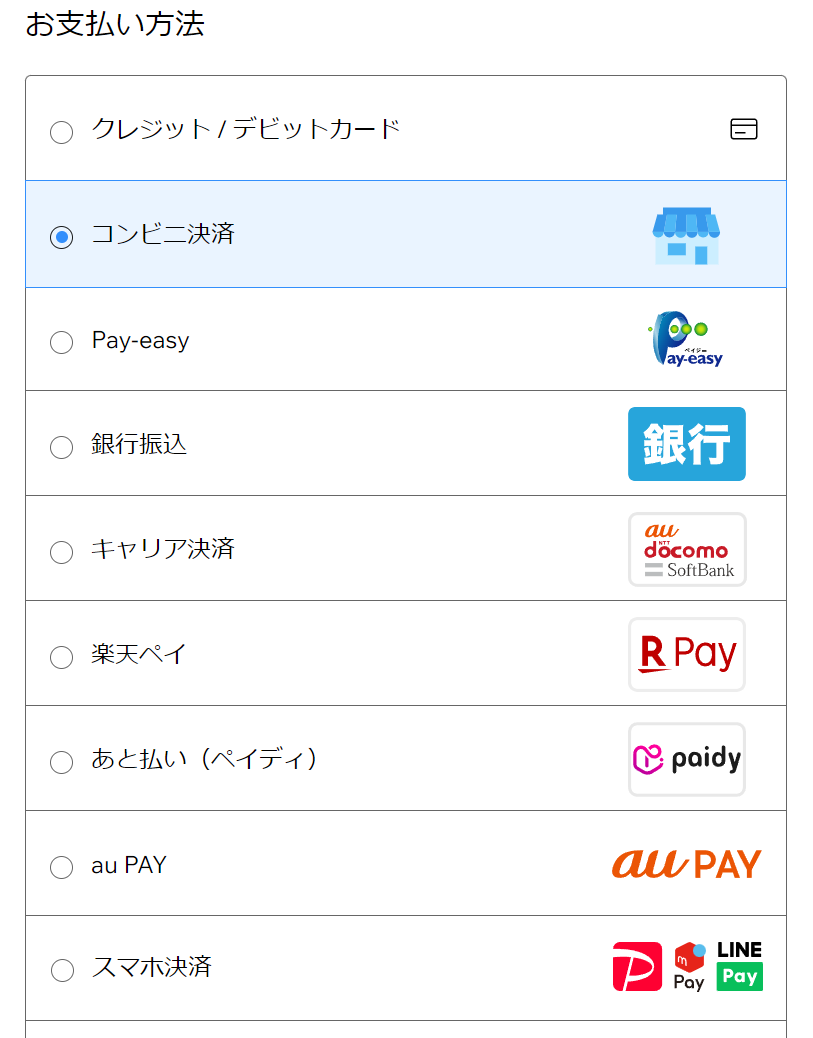
Task: Click the au docomo SoftBank carrier logo
Action: [687, 549]
